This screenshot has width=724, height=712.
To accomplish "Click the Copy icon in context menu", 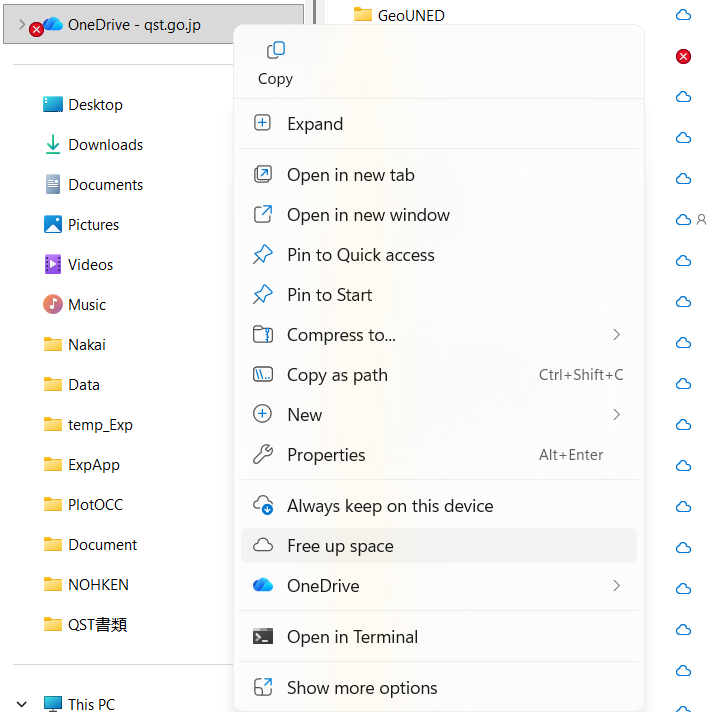I will [276, 50].
